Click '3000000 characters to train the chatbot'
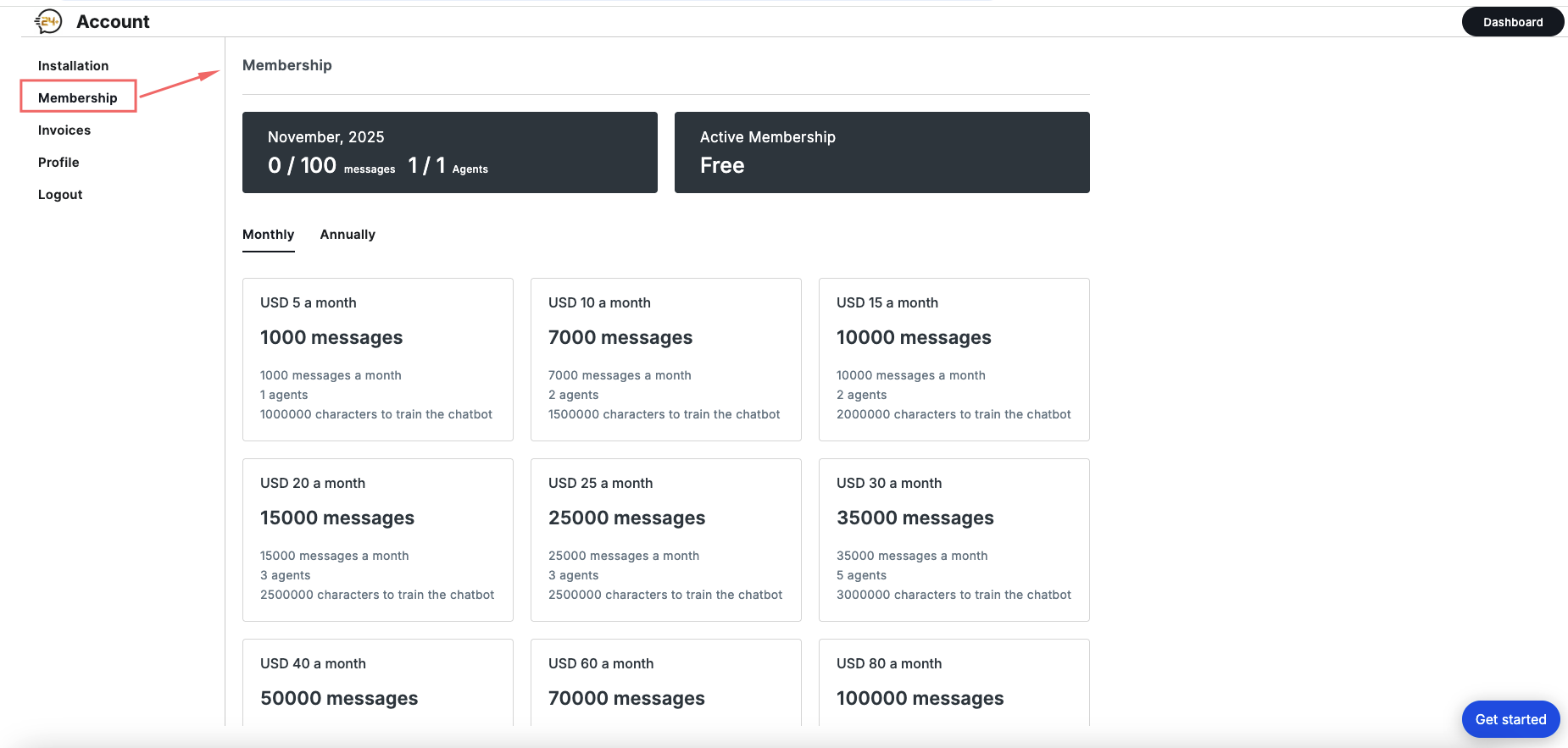Image resolution: width=1568 pixels, height=748 pixels. pyautogui.click(x=954, y=595)
